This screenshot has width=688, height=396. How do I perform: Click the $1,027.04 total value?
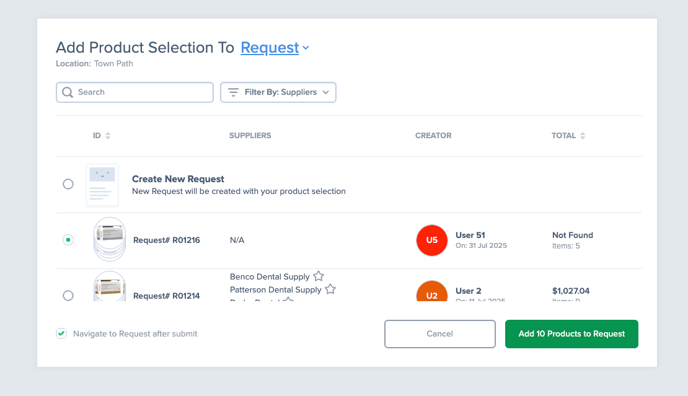pos(571,291)
